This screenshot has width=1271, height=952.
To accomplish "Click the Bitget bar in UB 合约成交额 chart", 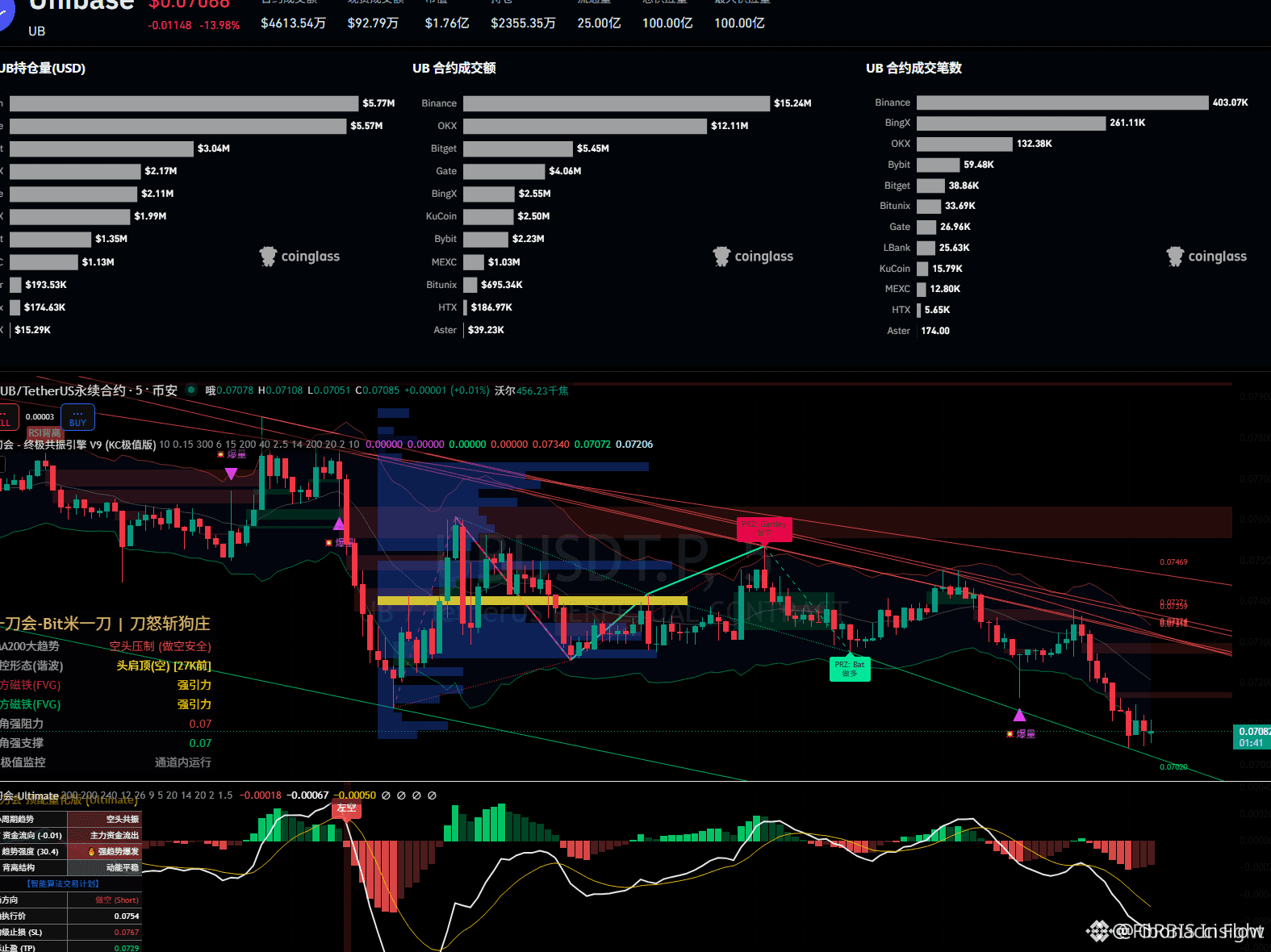I will tap(518, 148).
